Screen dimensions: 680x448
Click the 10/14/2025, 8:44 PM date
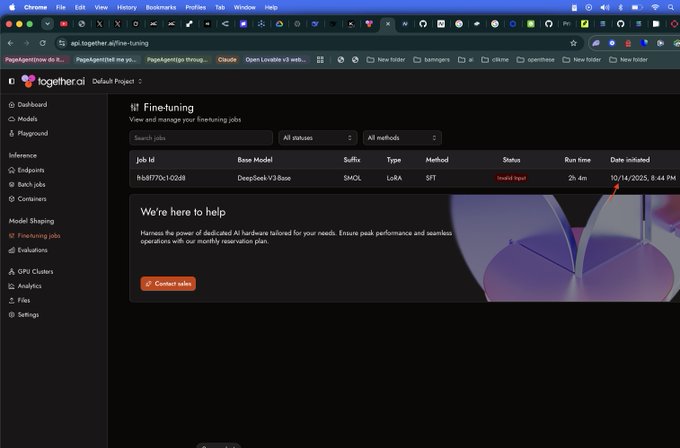coord(643,178)
